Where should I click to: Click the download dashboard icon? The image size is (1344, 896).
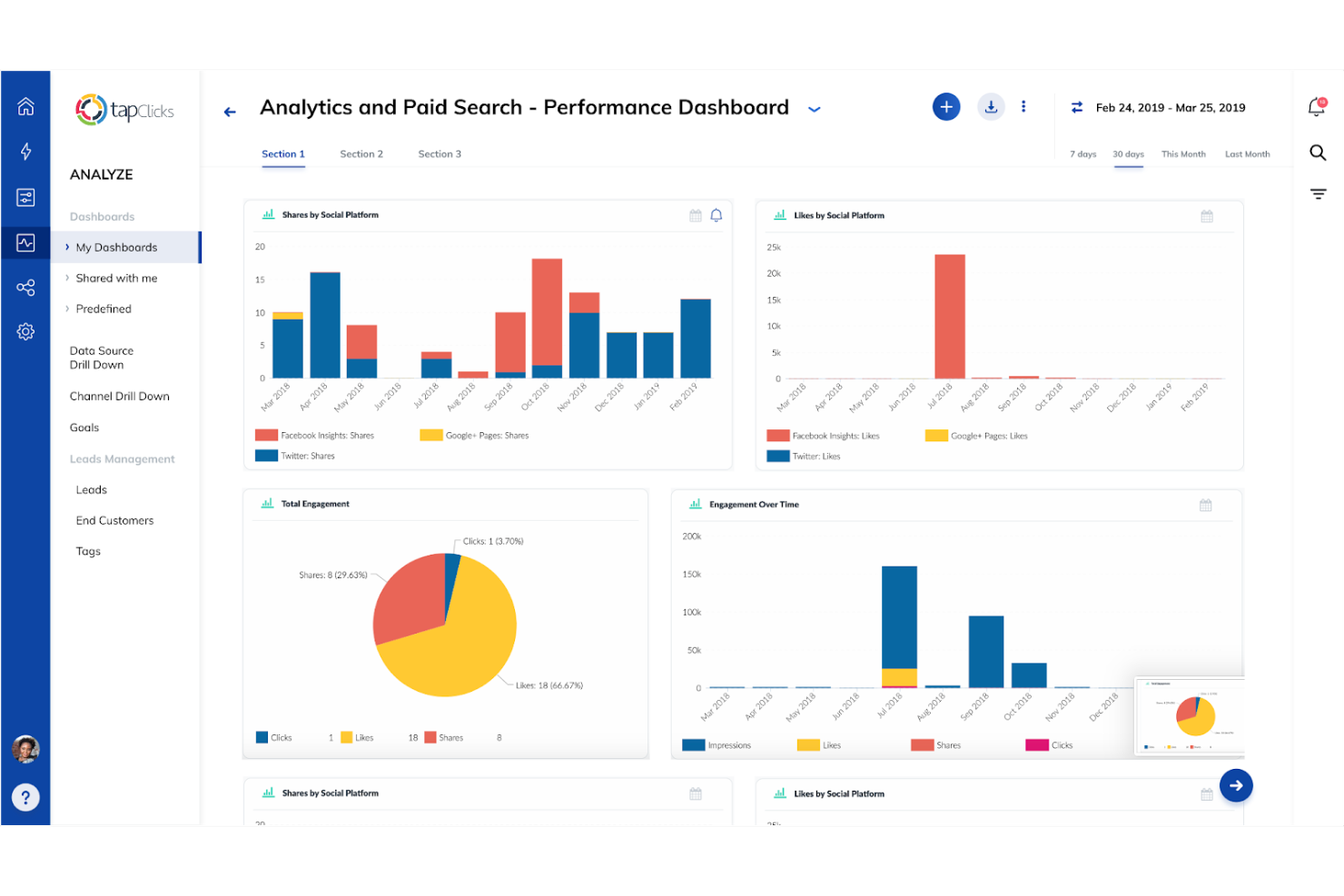[991, 107]
